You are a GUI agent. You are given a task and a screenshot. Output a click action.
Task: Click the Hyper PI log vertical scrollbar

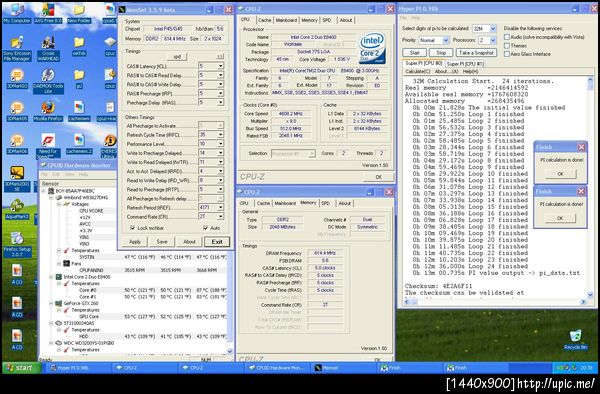coord(590,187)
